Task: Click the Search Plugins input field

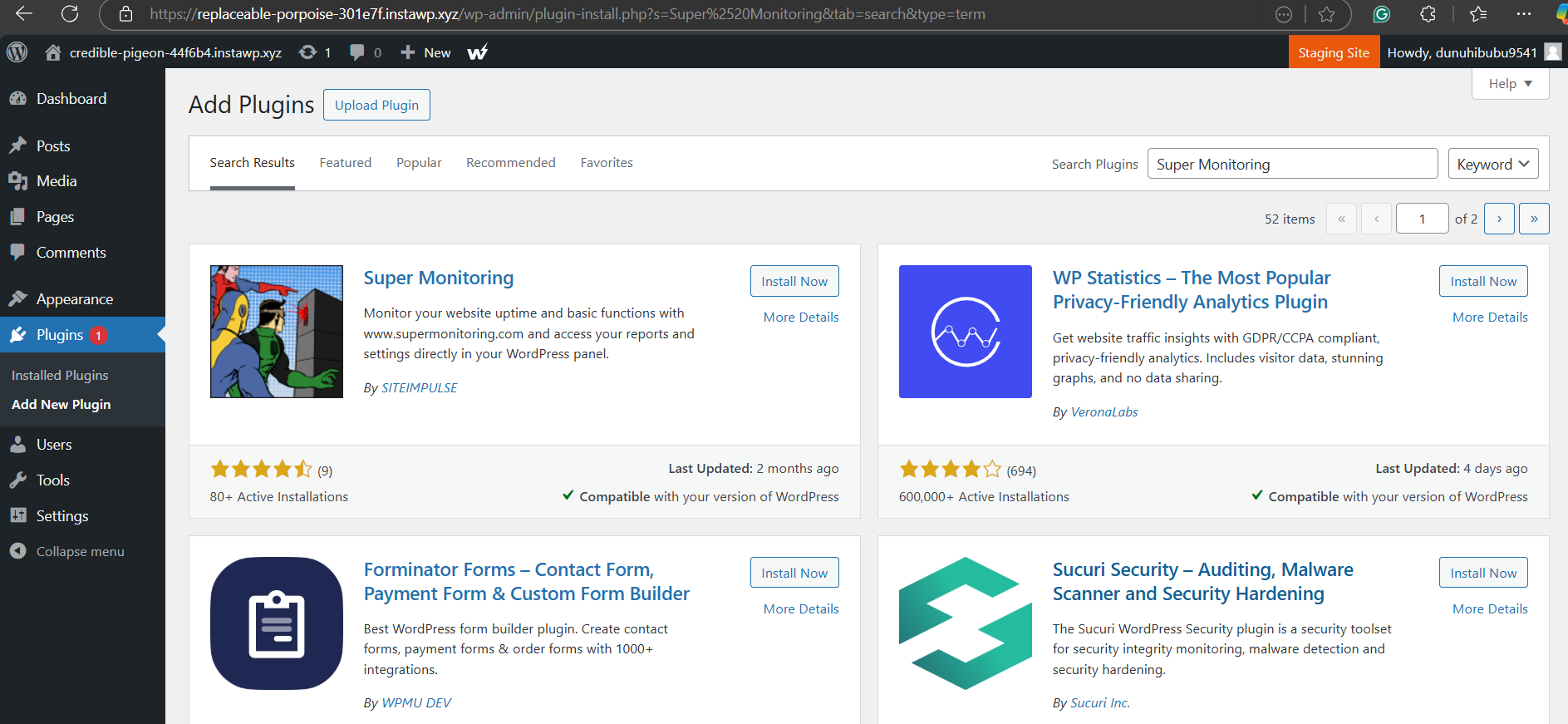Action: coord(1292,164)
